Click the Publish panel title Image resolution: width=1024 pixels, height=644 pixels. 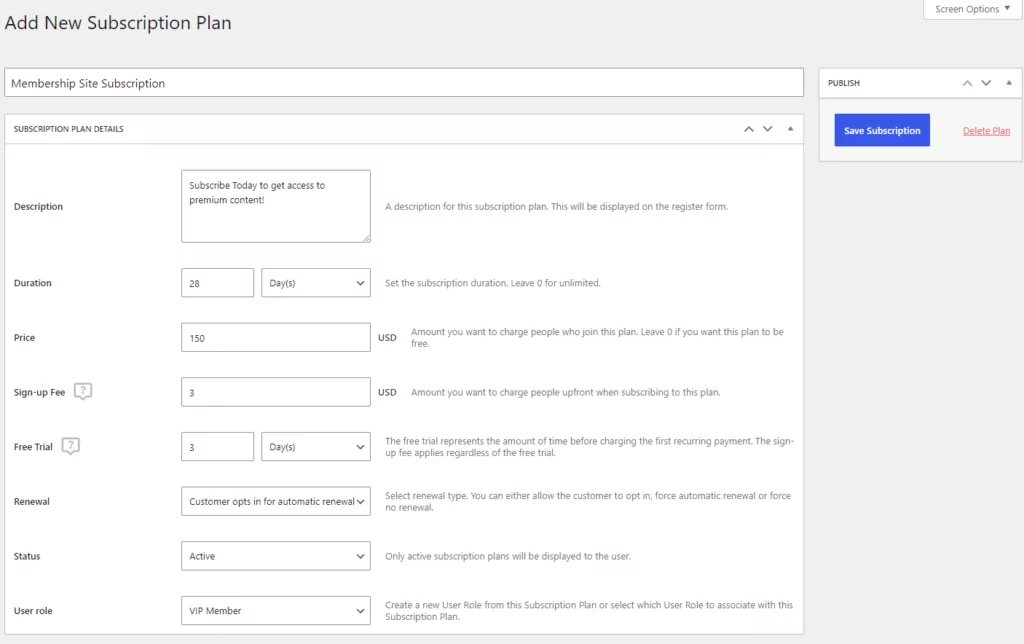[844, 83]
